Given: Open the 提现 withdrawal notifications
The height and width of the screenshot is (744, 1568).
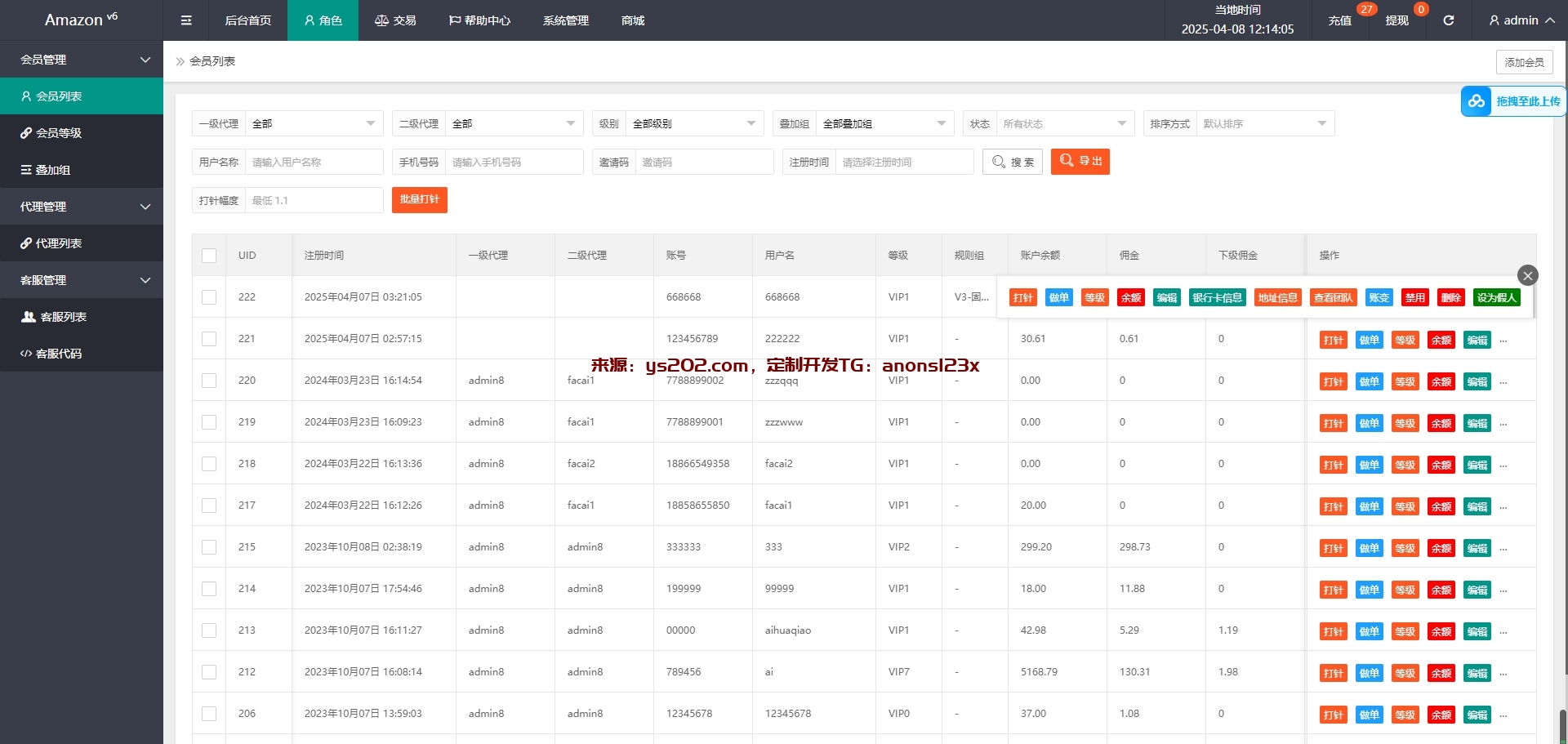Looking at the screenshot, I should point(1396,20).
